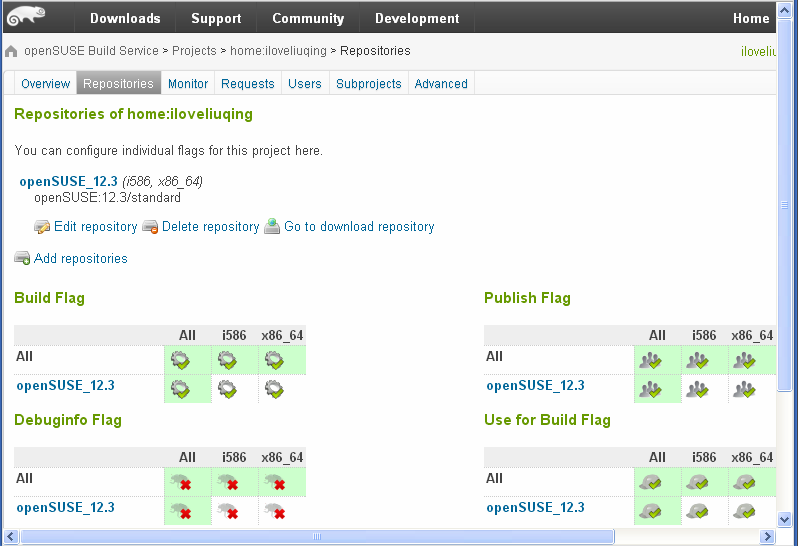Screen dimensions: 798x546
Task: Click the horizontal scrollbar thumb
Action: click(317, 536)
